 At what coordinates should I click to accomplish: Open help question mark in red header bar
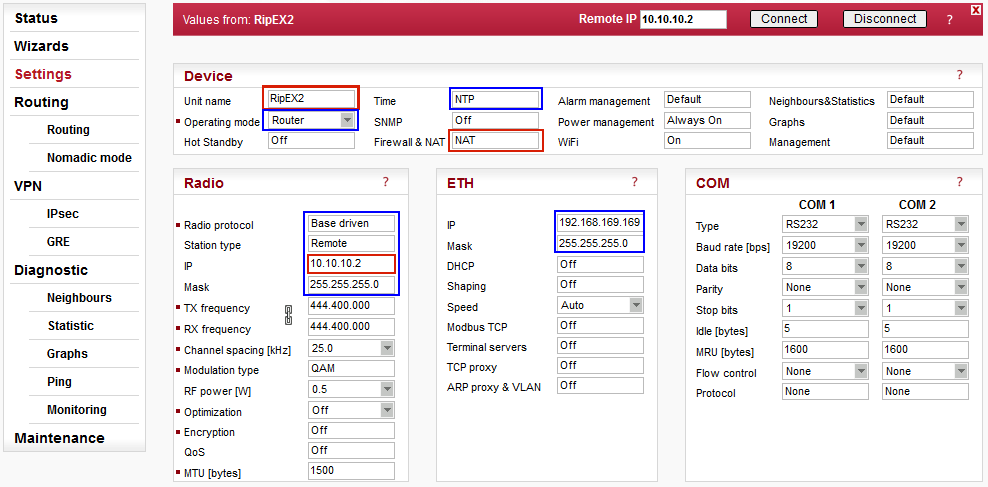coord(950,20)
